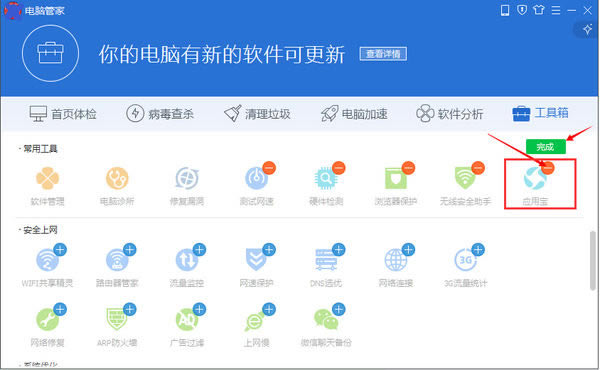Add 路由器管家 using its plus badge
This screenshot has width=600, height=370.
pyautogui.click(x=130, y=249)
